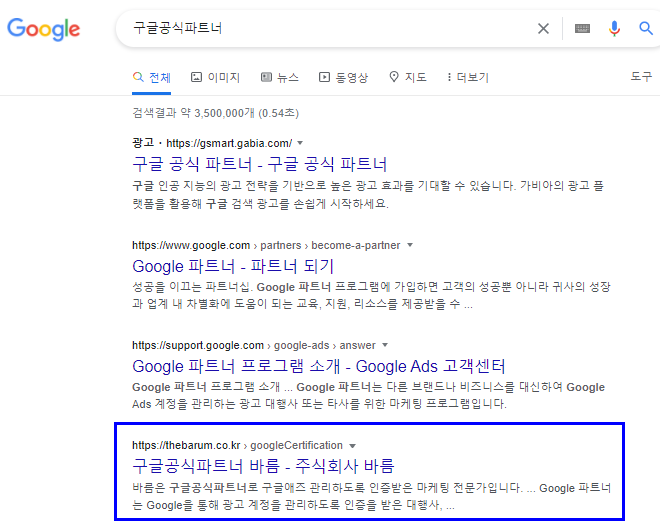This screenshot has width=660, height=530.
Task: Click the three-dot icon beside 더보기
Action: [x=449, y=77]
